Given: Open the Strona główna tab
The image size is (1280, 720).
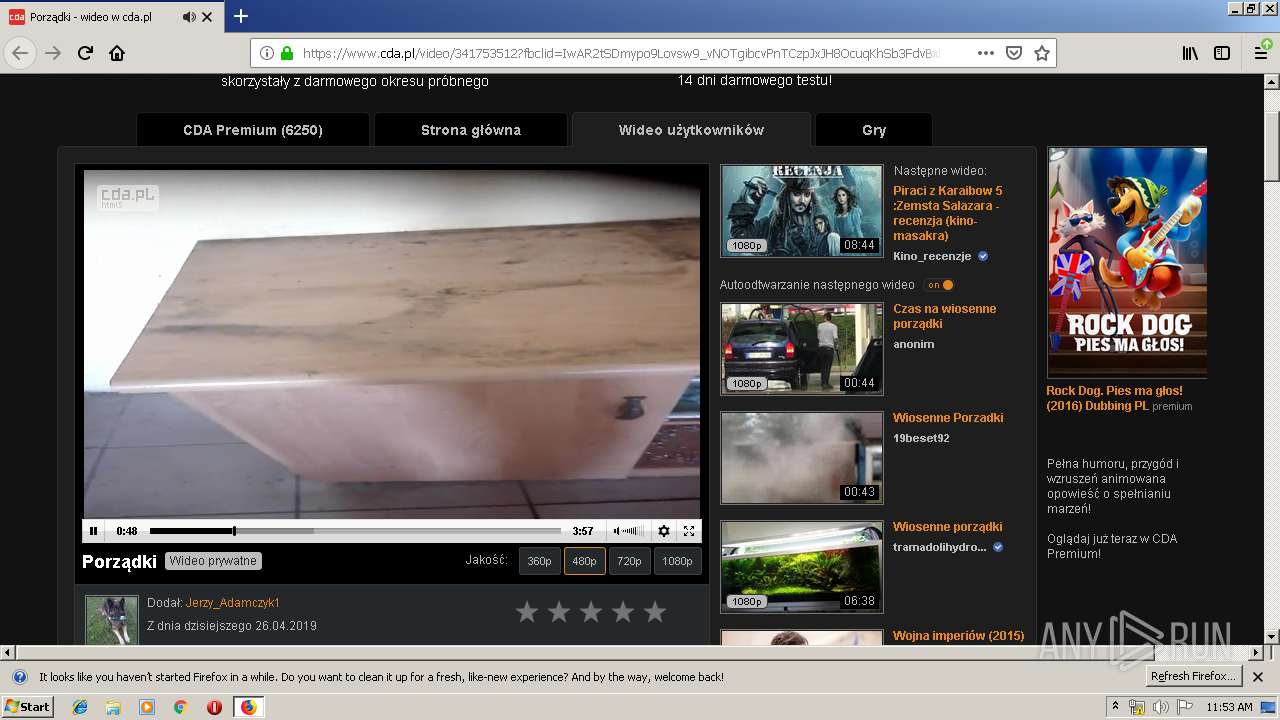Looking at the screenshot, I should pos(471,130).
